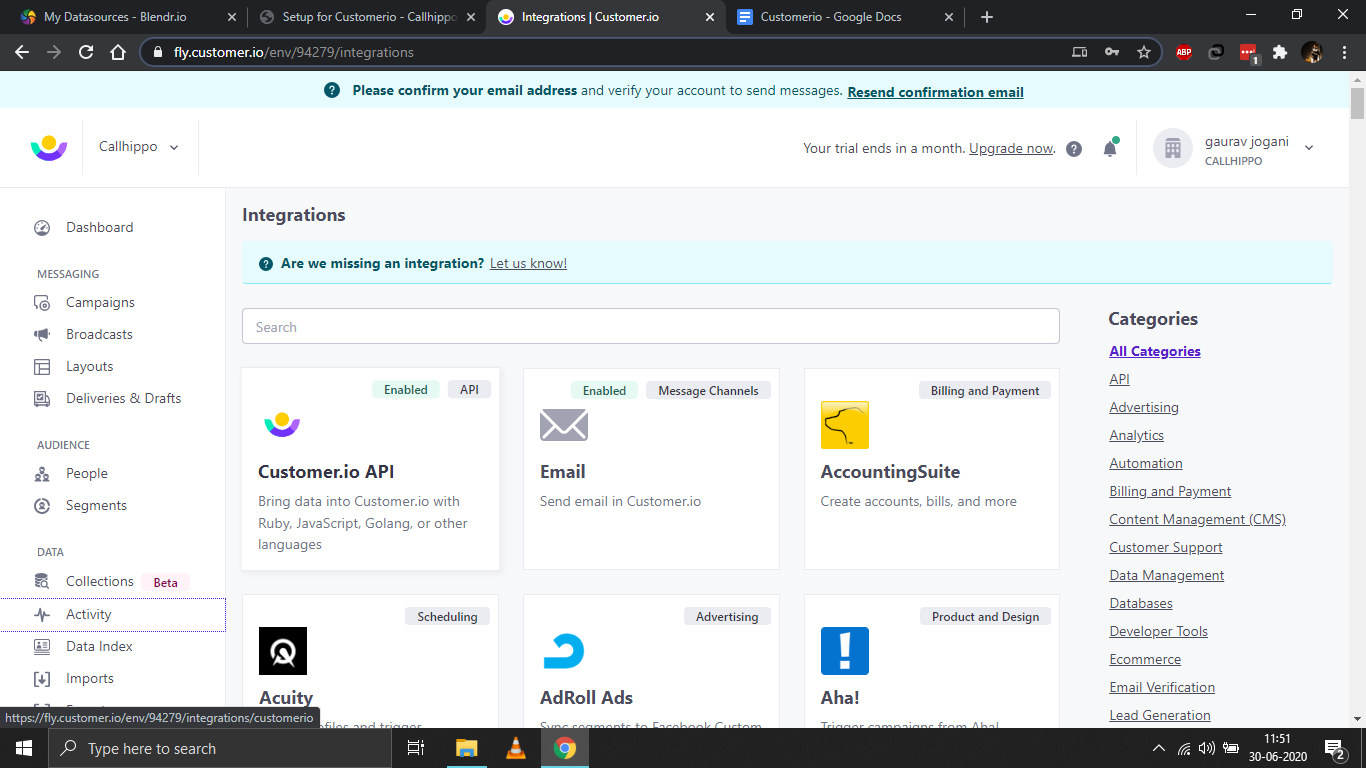
Task: Open the help question mark icon
Action: click(x=1074, y=149)
